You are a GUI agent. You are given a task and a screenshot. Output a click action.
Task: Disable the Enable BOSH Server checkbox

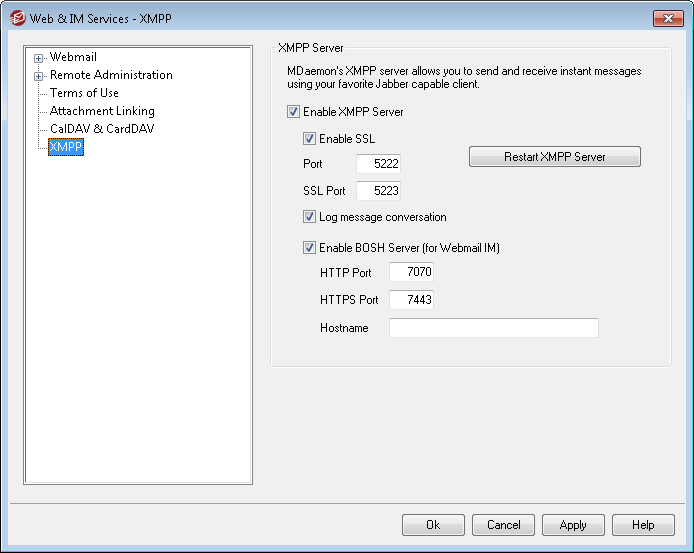coord(309,248)
